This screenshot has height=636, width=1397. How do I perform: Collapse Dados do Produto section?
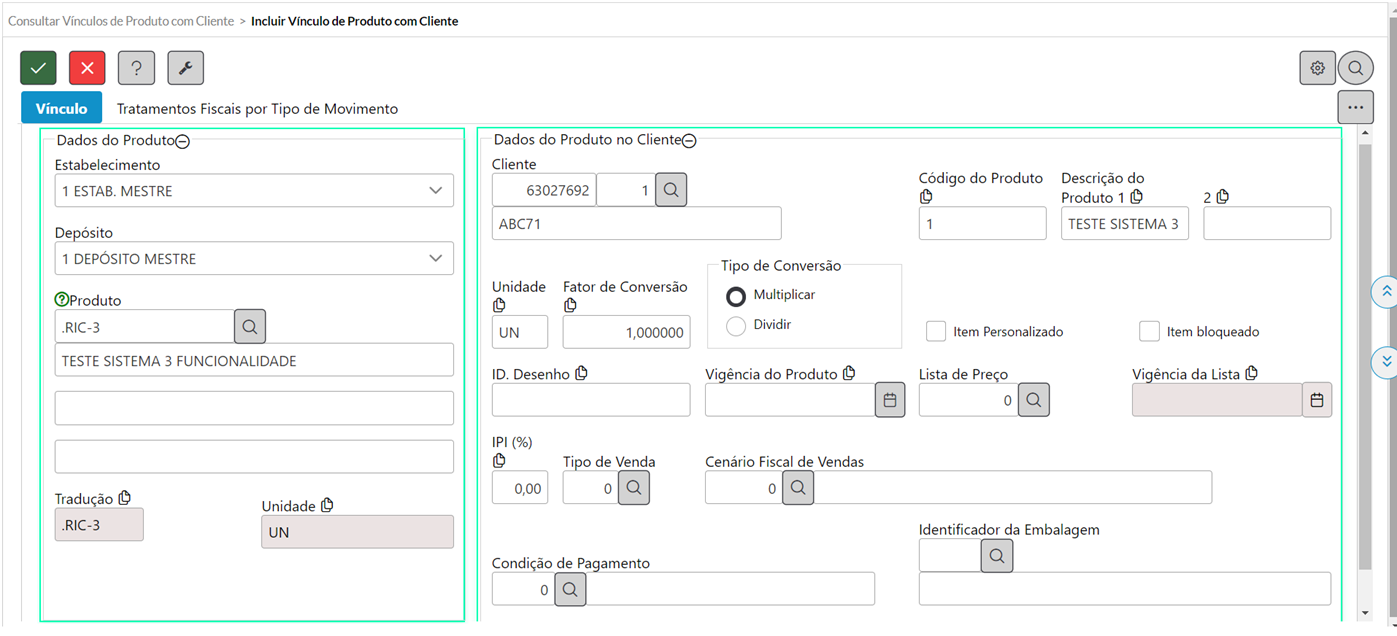coord(183,142)
